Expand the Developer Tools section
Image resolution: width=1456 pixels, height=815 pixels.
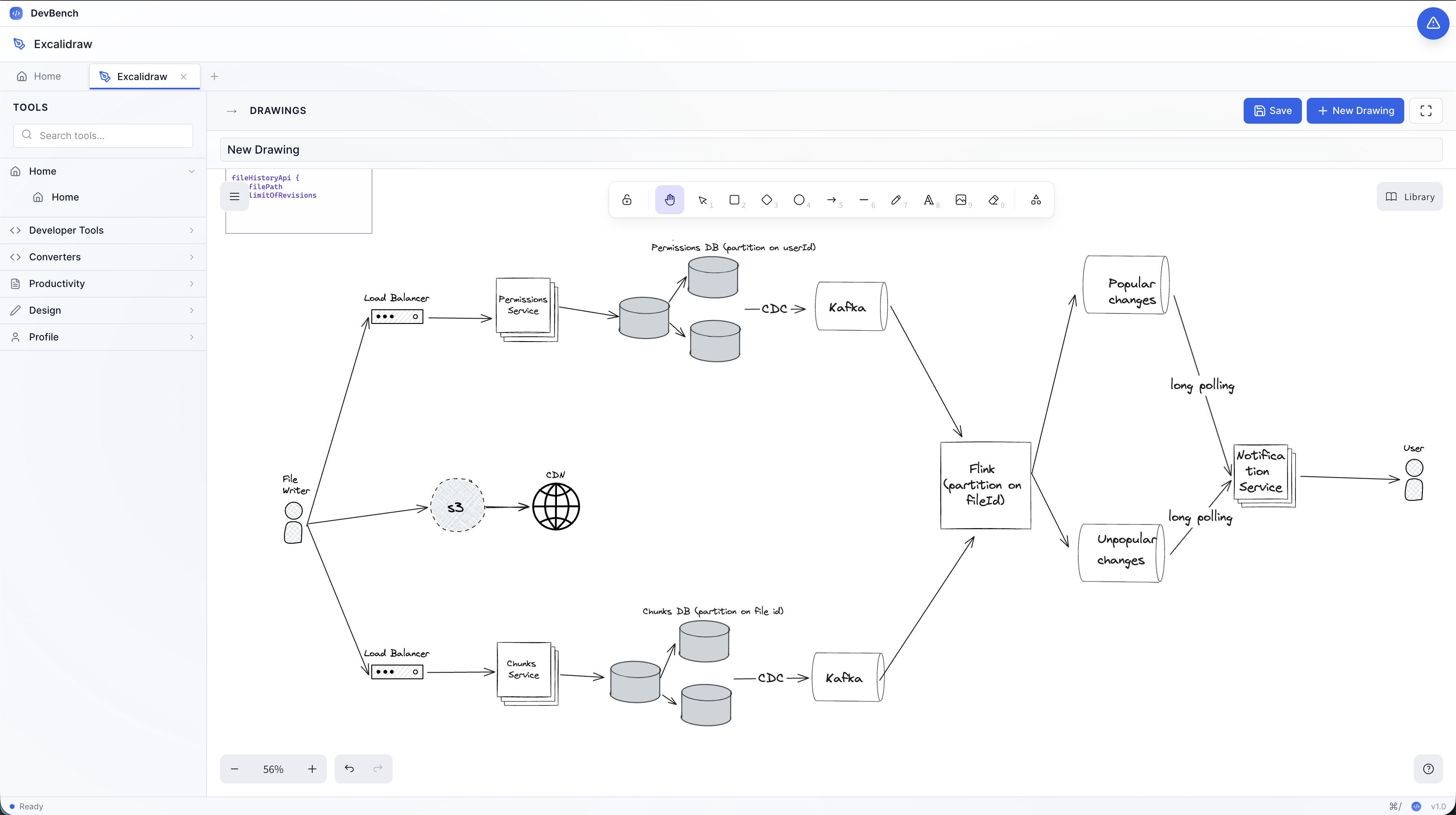[104, 230]
